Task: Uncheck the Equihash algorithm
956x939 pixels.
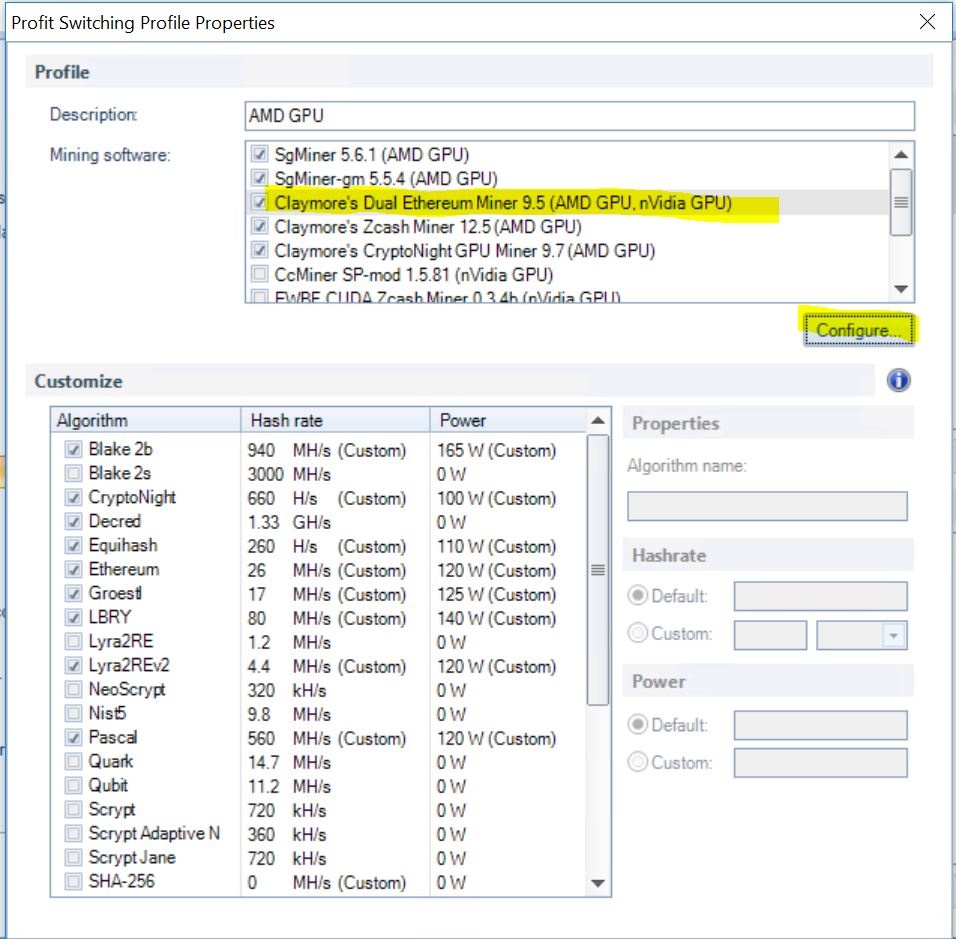Action: [x=73, y=545]
